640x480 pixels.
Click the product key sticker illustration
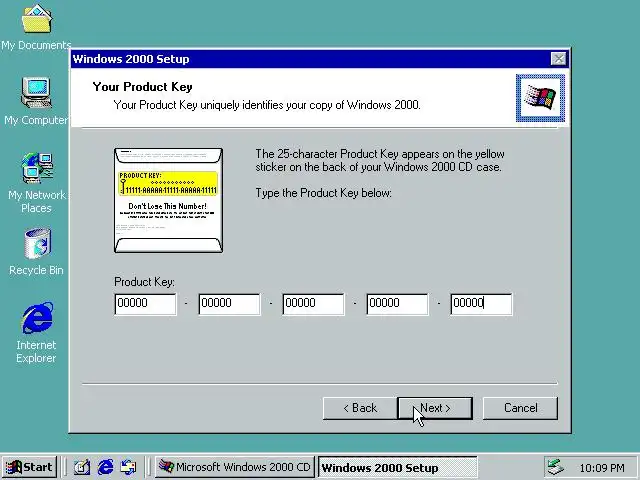pyautogui.click(x=169, y=200)
